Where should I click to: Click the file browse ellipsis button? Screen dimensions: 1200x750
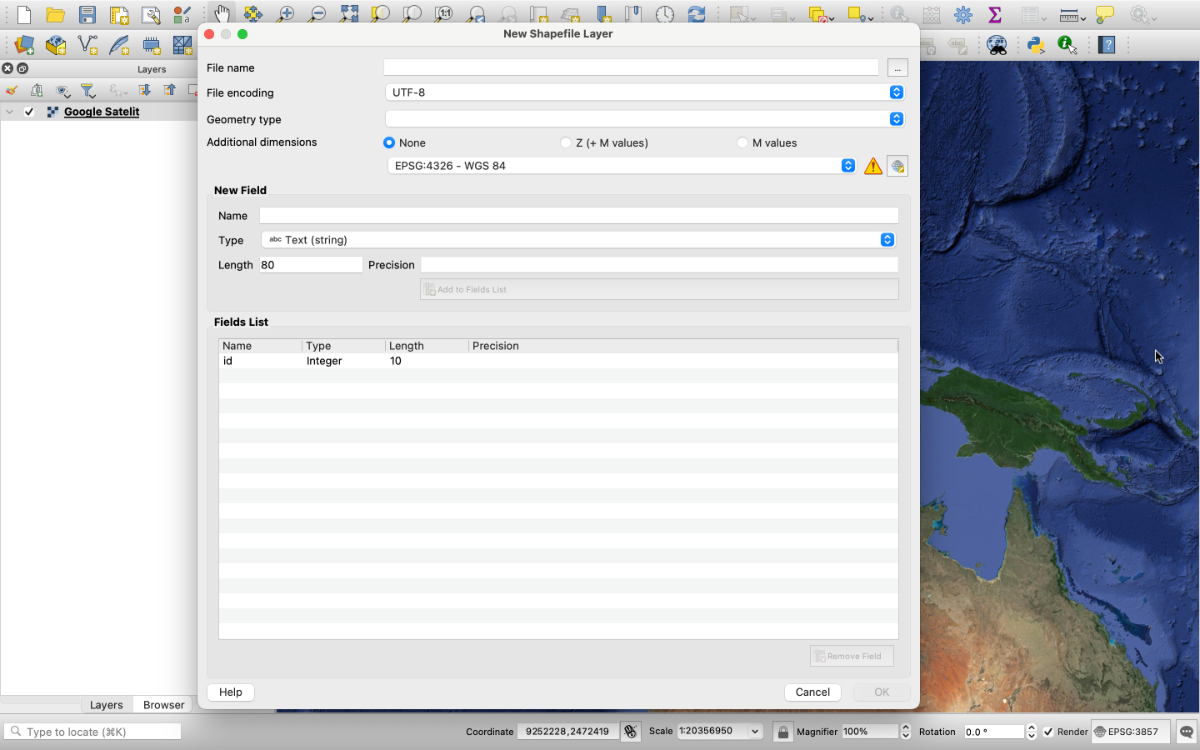[897, 68]
